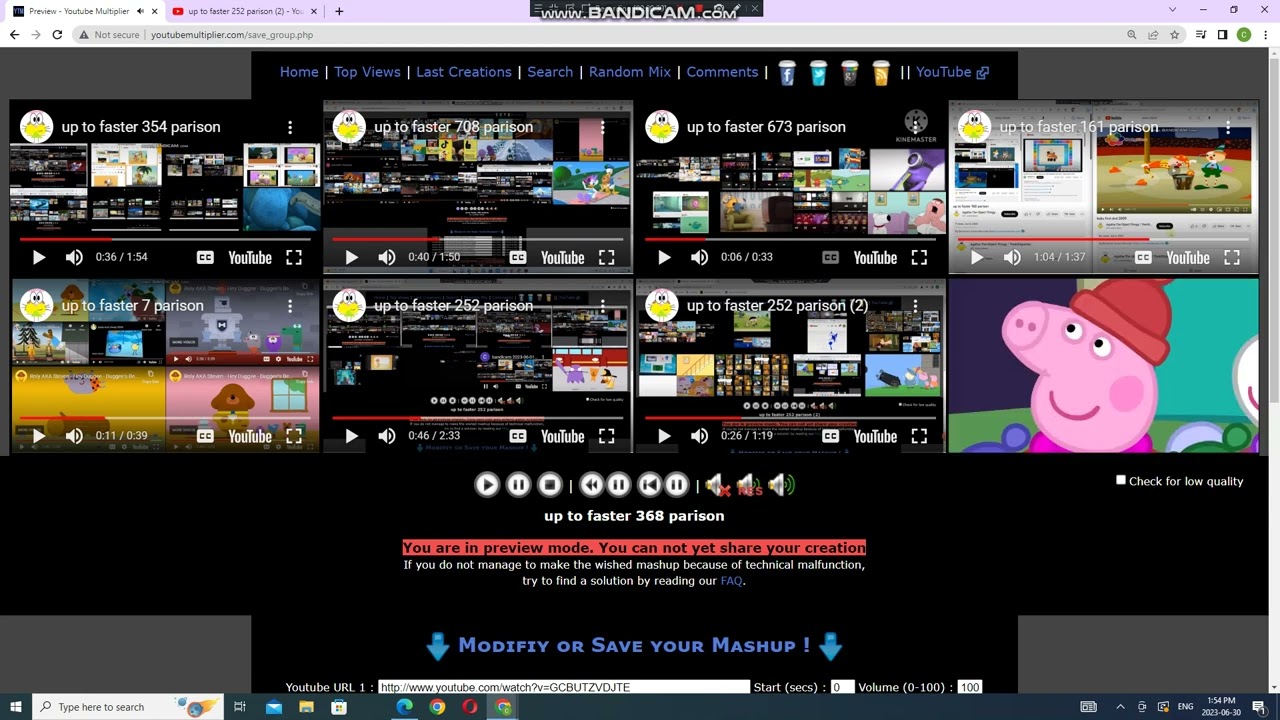Go to the Home link
Screen dimensions: 1280x720
pyautogui.click(x=299, y=72)
